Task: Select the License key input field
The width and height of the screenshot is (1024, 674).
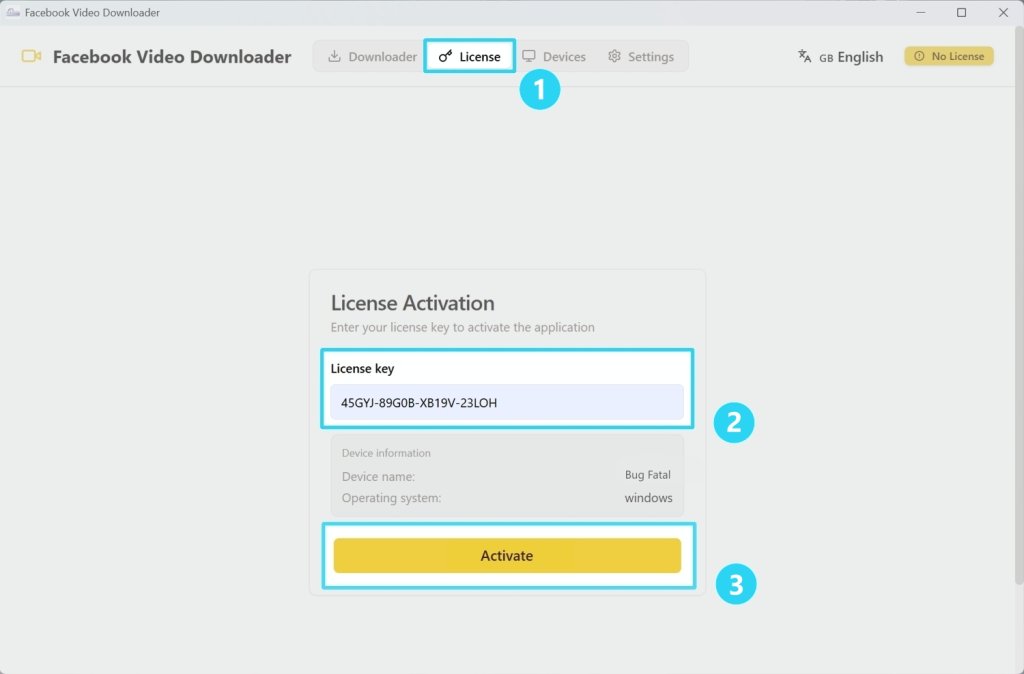Action: [x=507, y=402]
